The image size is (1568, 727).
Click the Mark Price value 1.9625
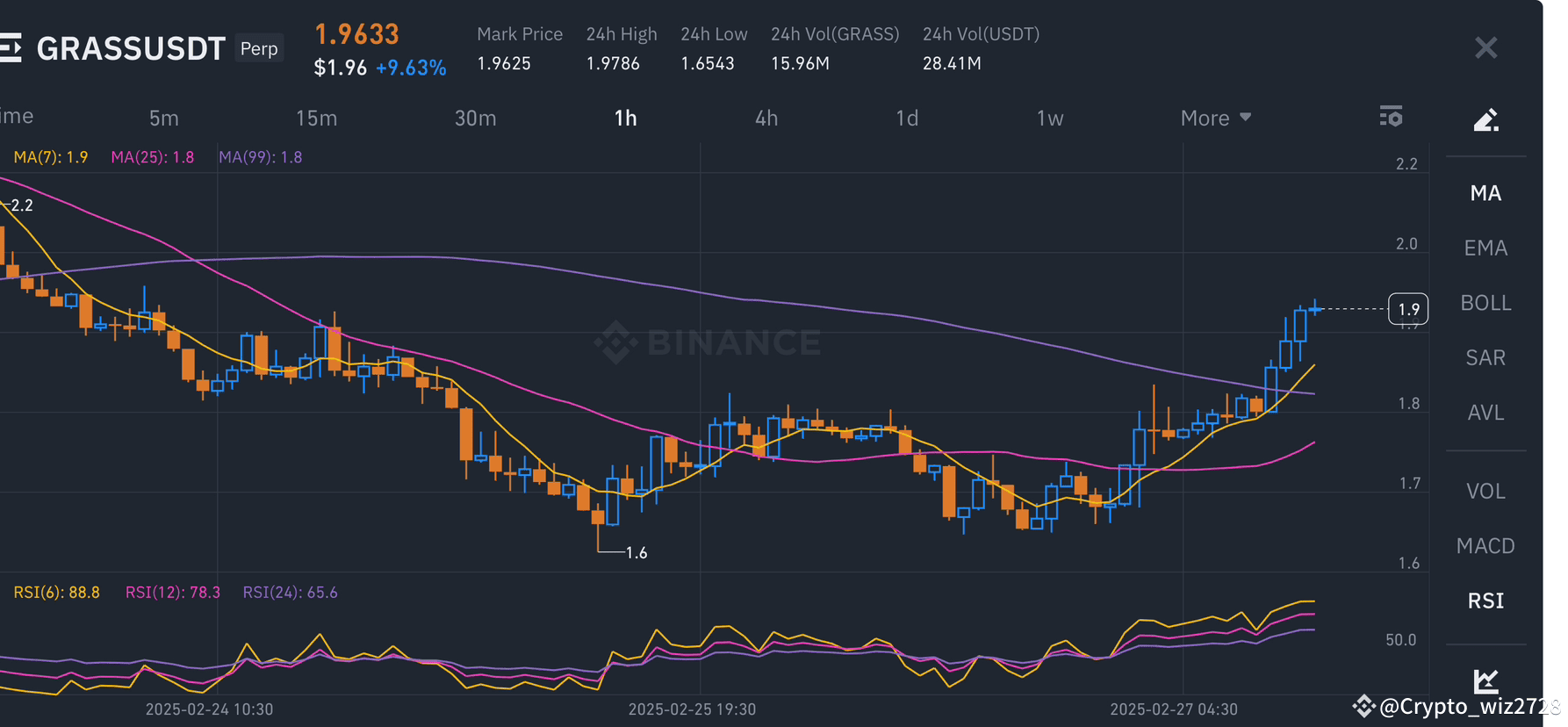[504, 63]
